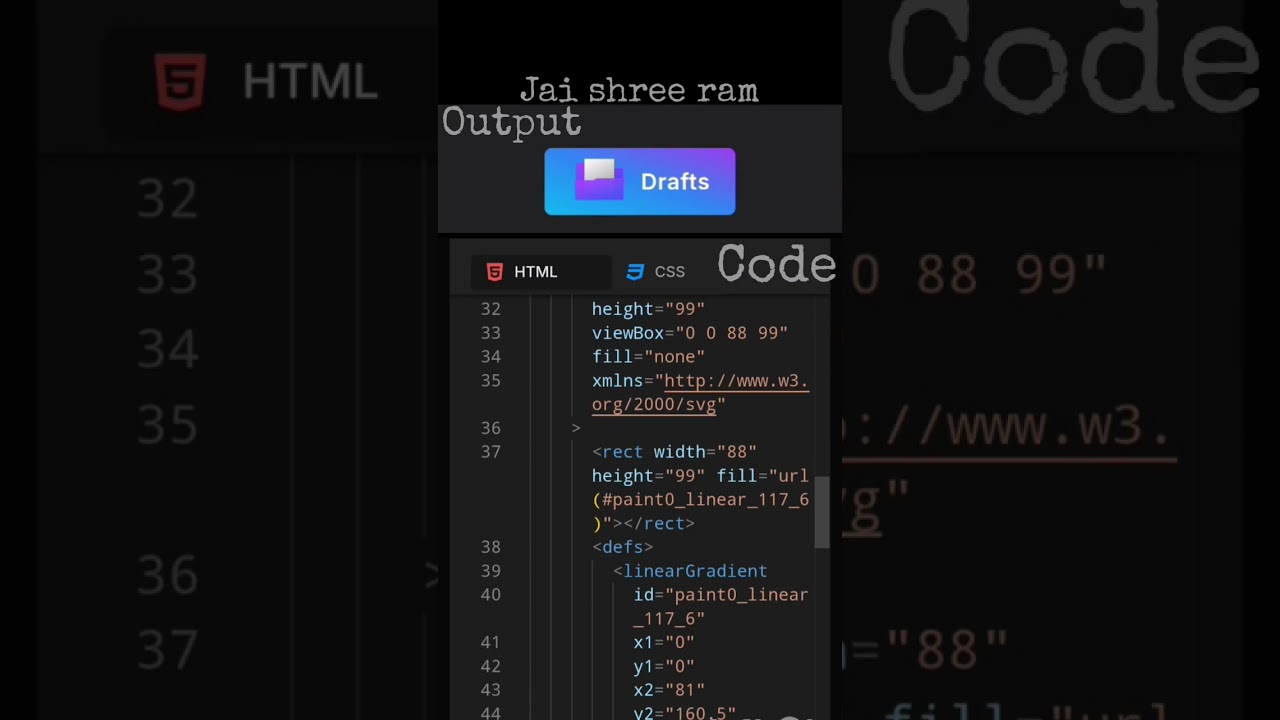Switch to the CSS tab
The height and width of the screenshot is (720, 1280).
pyautogui.click(x=656, y=272)
